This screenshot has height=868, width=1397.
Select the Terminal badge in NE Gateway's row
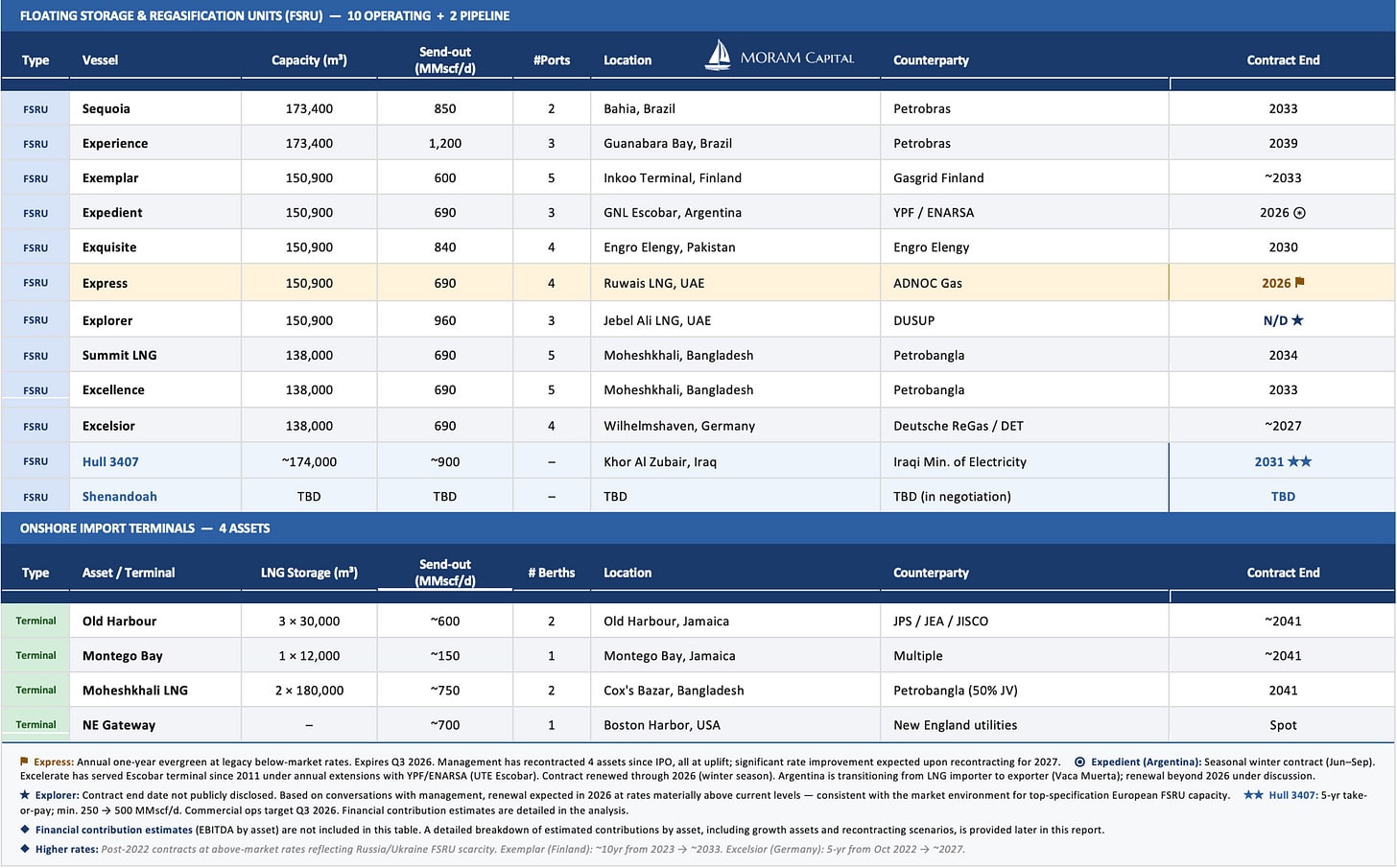[36, 725]
